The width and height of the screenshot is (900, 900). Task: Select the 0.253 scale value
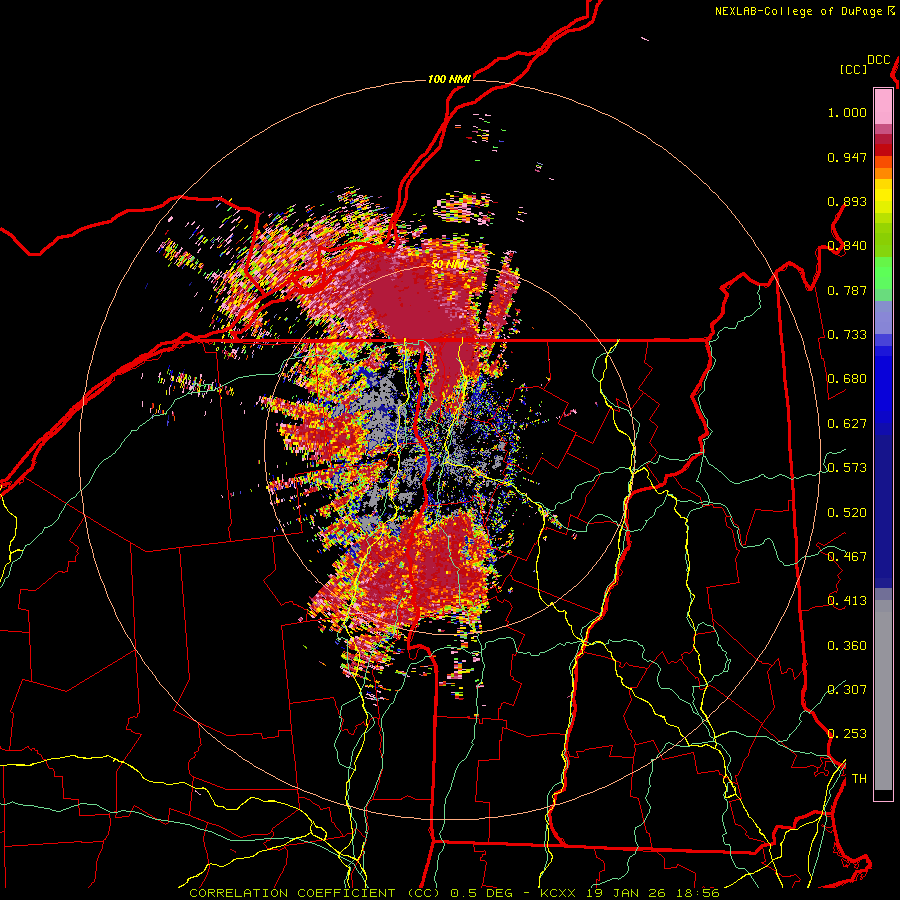click(x=847, y=734)
